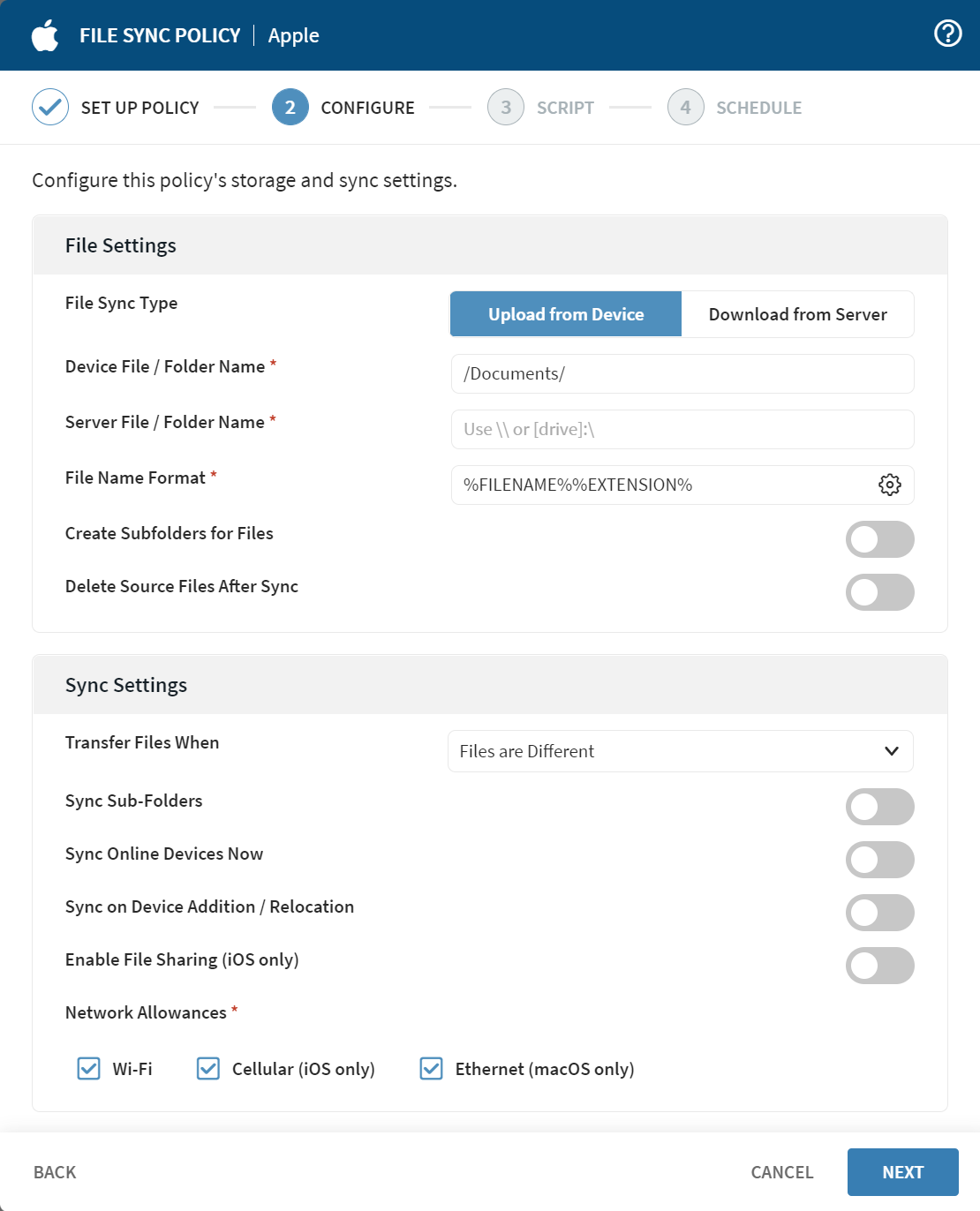Toggle Sync on Device Addition / Relocation
Viewport: 980px width, 1211px height.
(x=879, y=913)
